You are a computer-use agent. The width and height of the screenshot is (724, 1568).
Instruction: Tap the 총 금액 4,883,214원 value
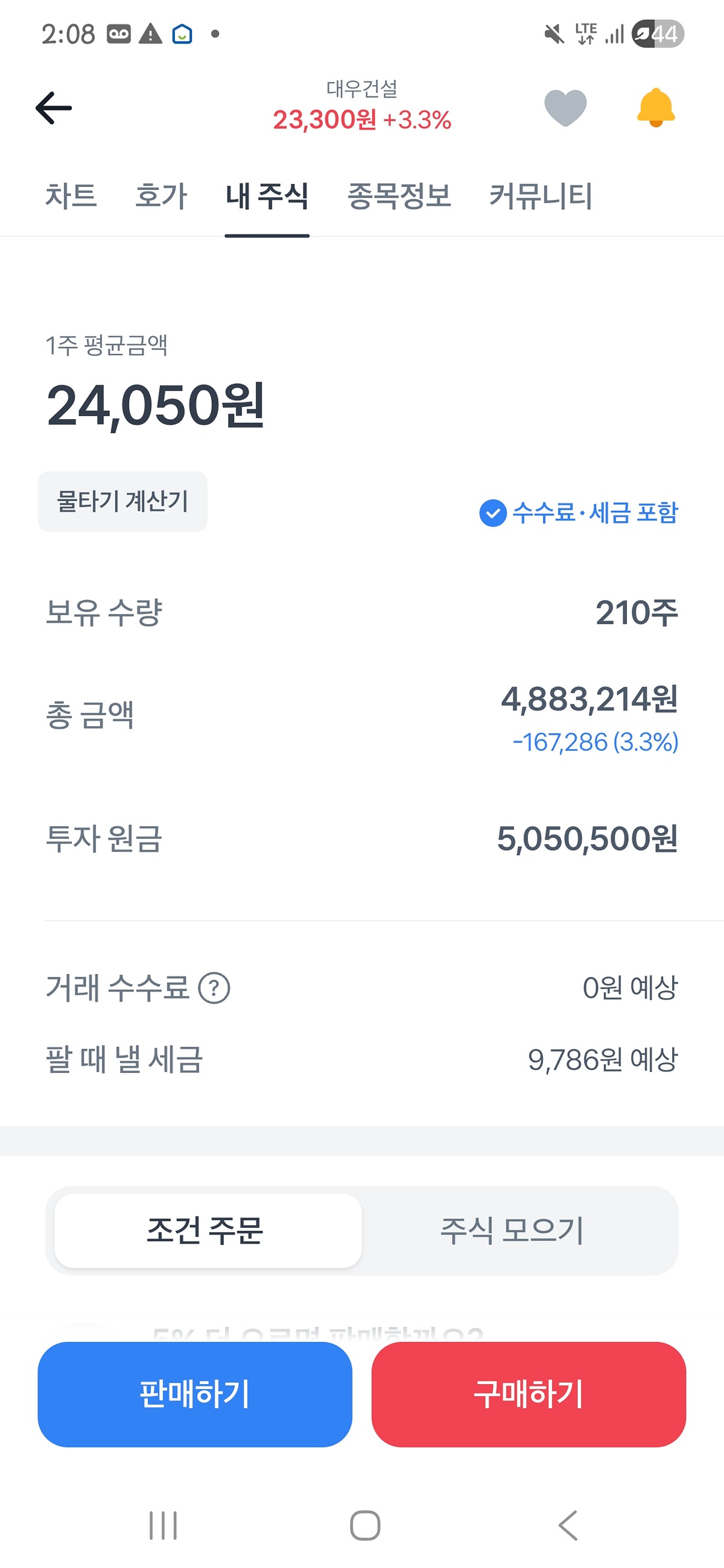coord(589,699)
